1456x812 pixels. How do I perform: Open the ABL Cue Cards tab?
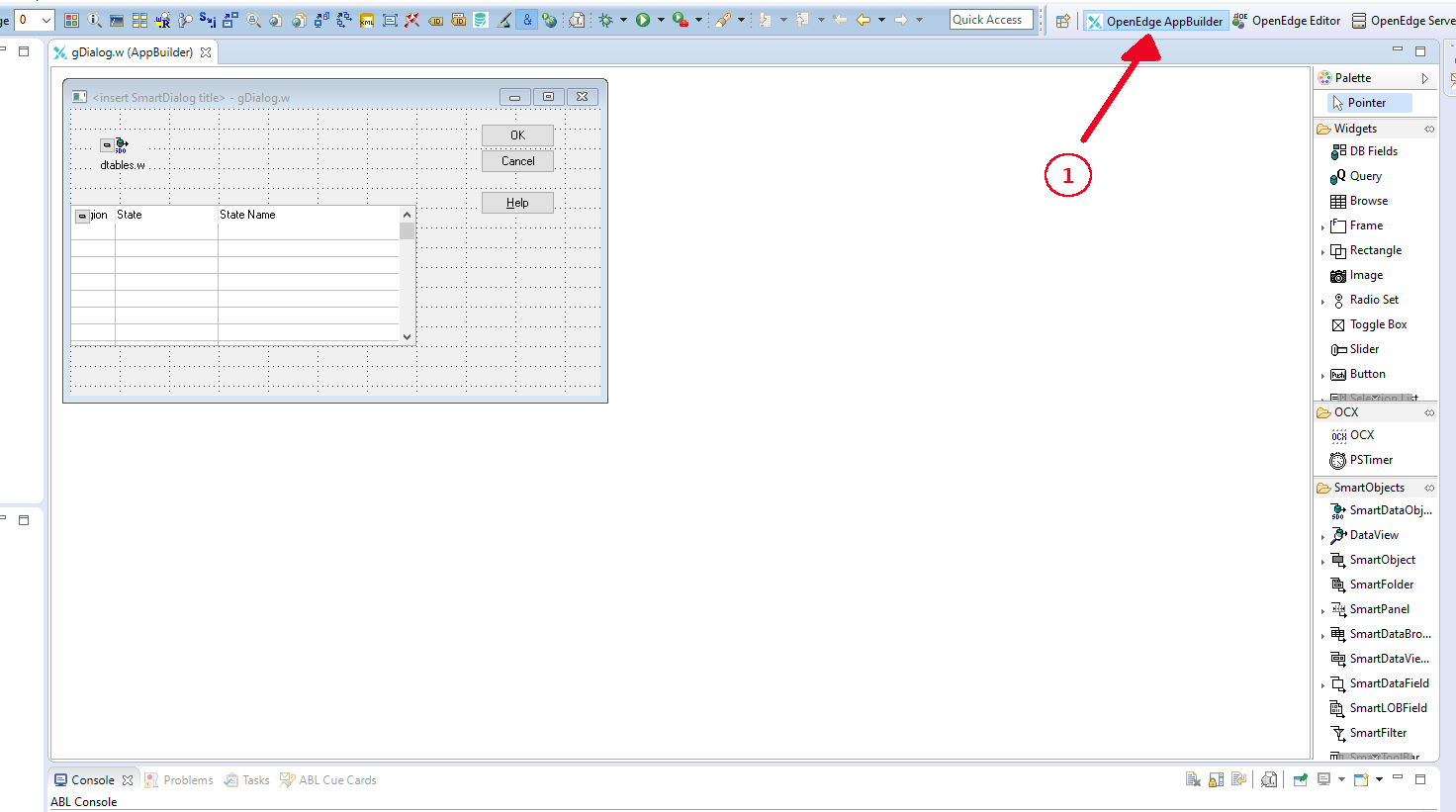pos(328,780)
